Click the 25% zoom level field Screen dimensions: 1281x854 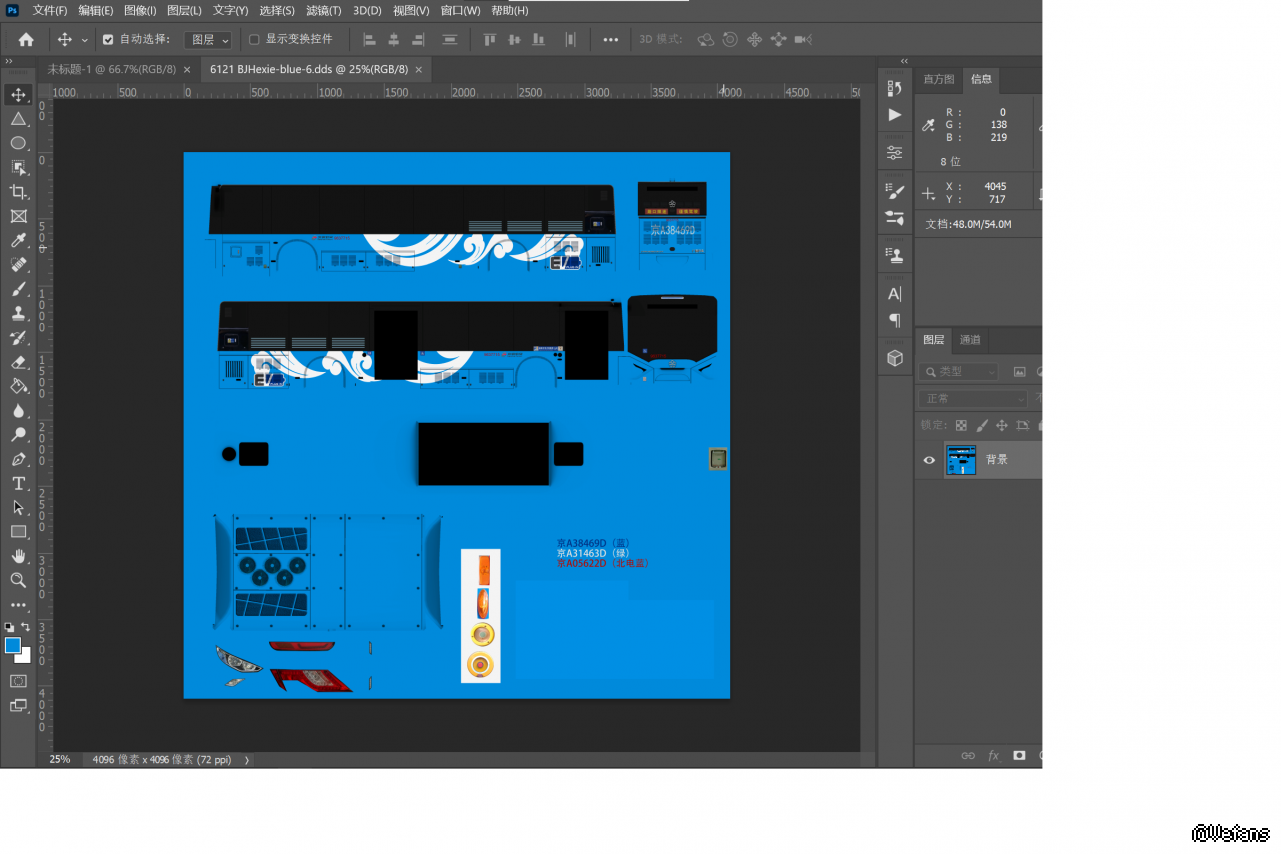[x=61, y=759]
